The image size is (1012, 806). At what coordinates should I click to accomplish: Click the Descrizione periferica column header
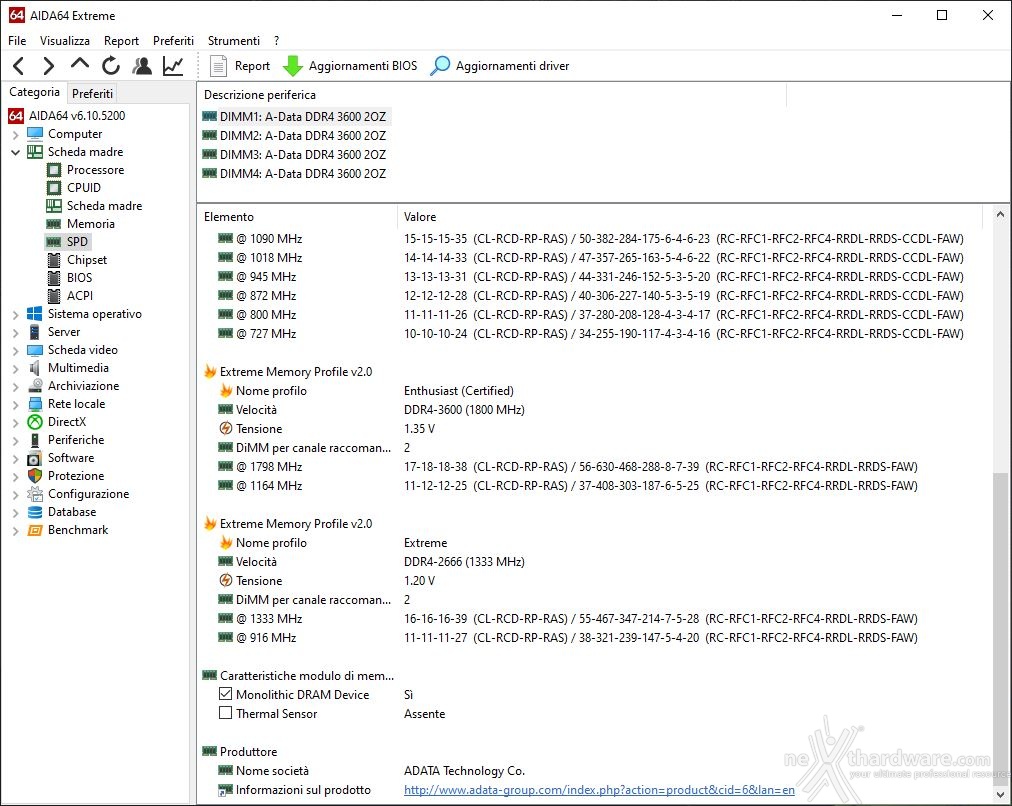point(492,95)
